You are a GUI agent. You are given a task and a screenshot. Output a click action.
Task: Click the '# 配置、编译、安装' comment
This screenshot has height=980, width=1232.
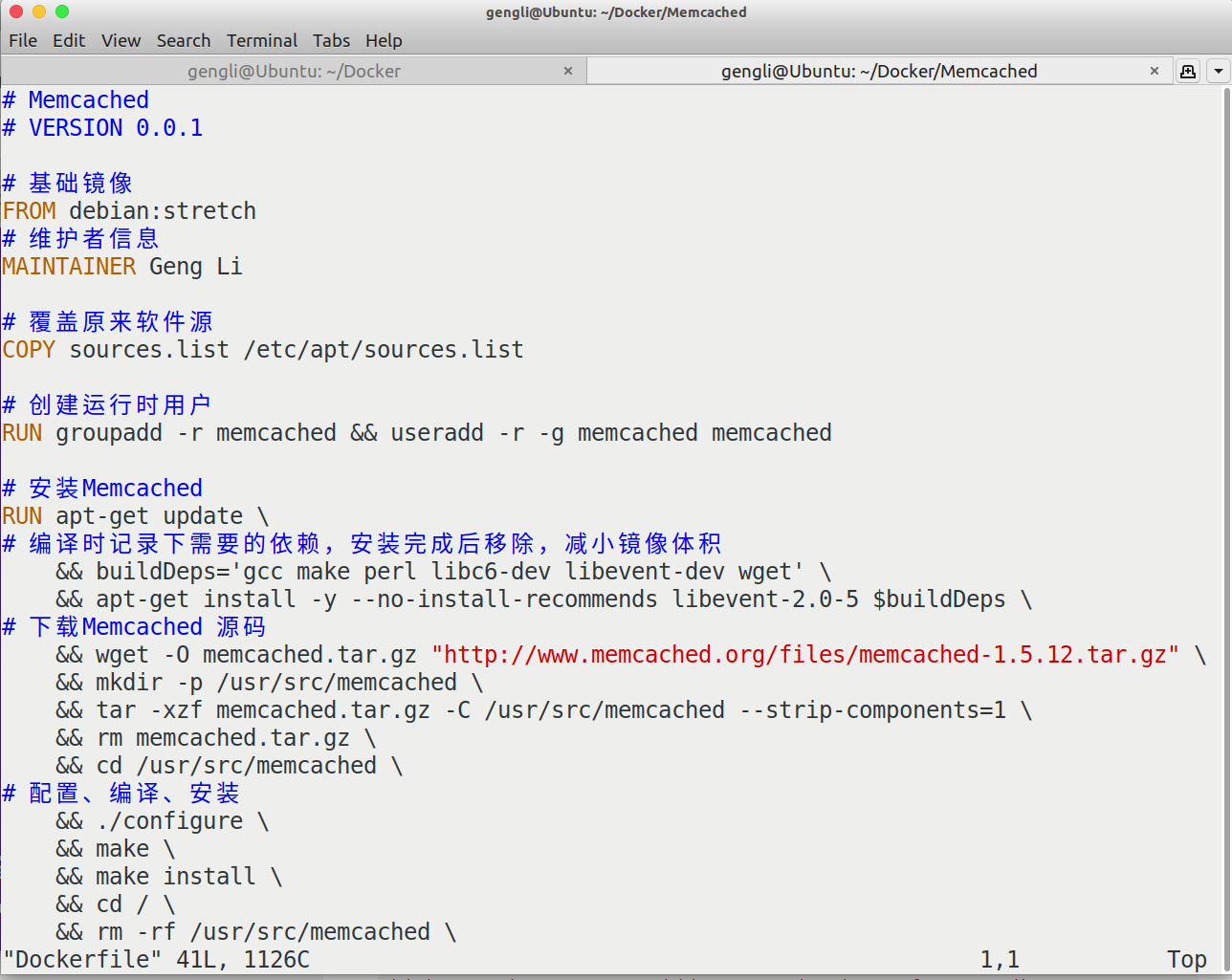pyautogui.click(x=121, y=794)
